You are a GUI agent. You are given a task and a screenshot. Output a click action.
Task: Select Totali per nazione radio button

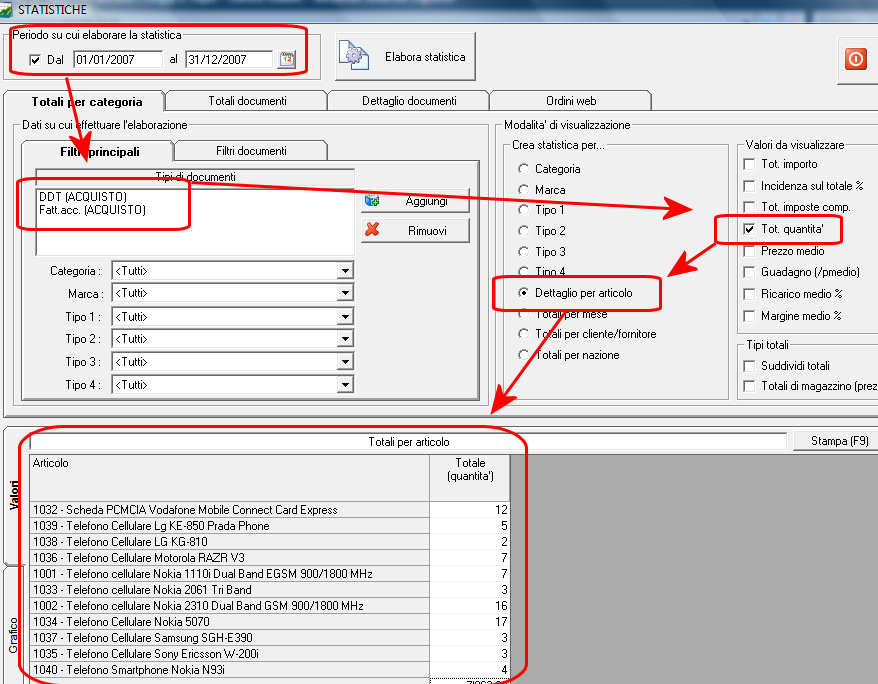pos(524,355)
